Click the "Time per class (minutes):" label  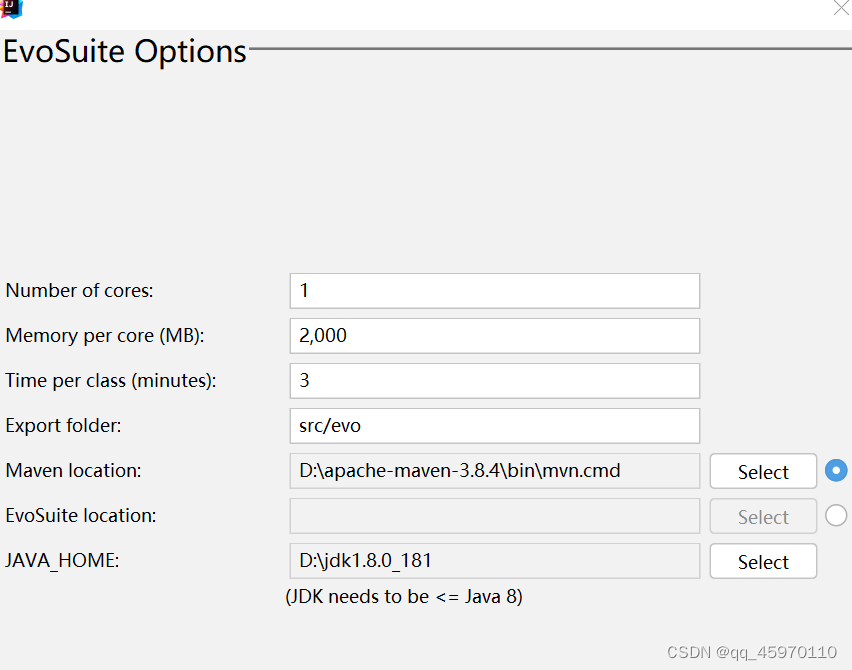(x=111, y=381)
